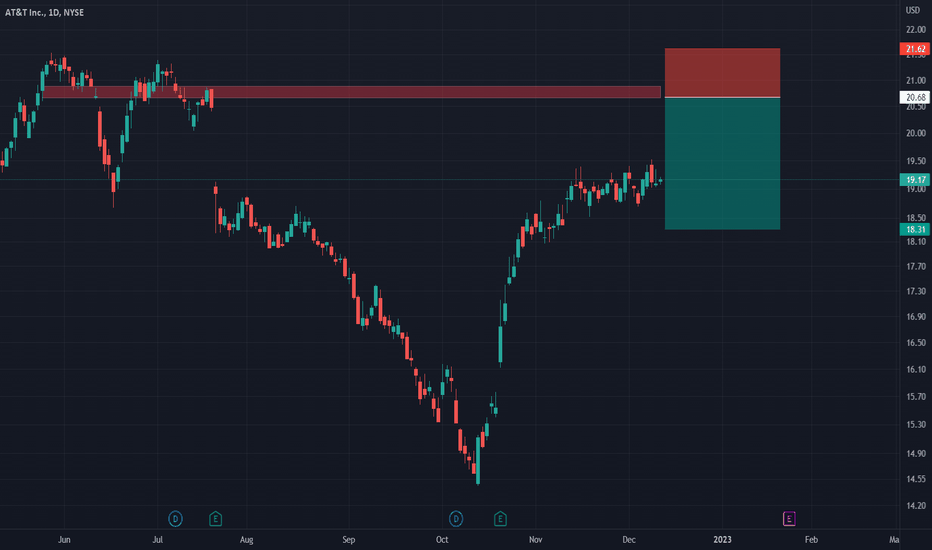This screenshot has height=550, width=932.
Task: Click the purple upcoming earnings marker
Action: (789, 519)
